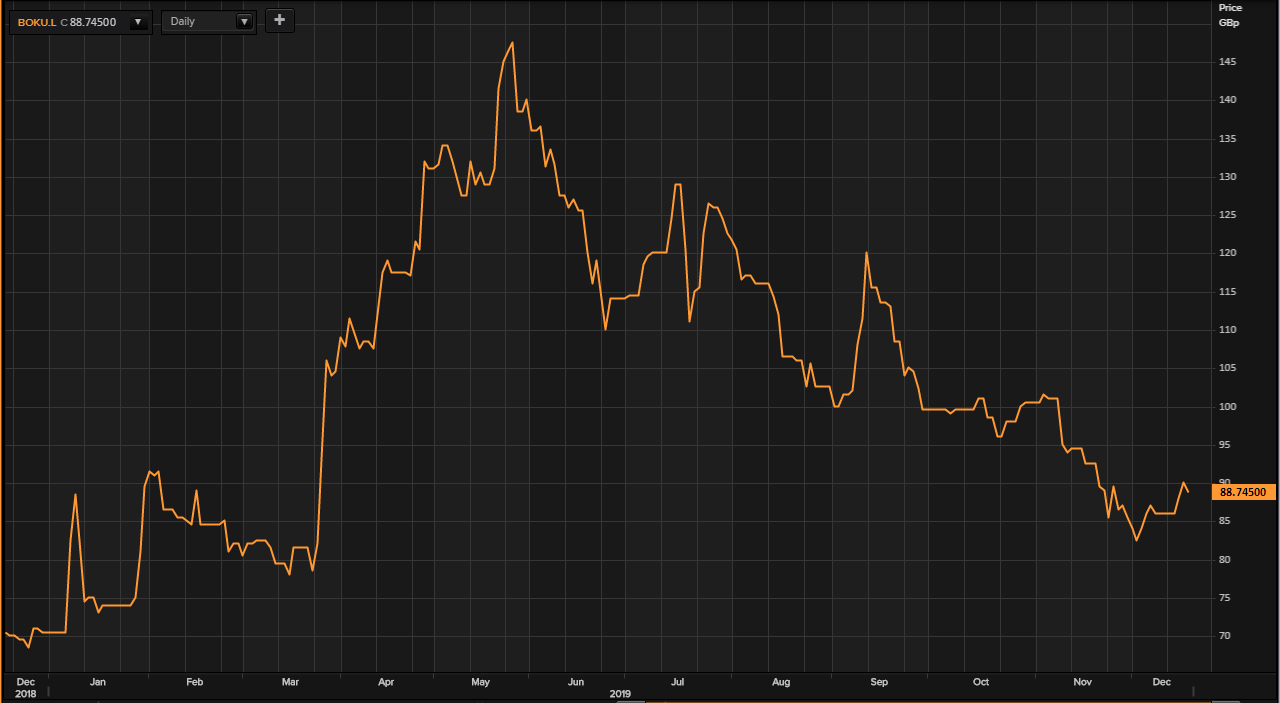The image size is (1280, 703).
Task: Add a new series with the plus button
Action: tap(279, 20)
